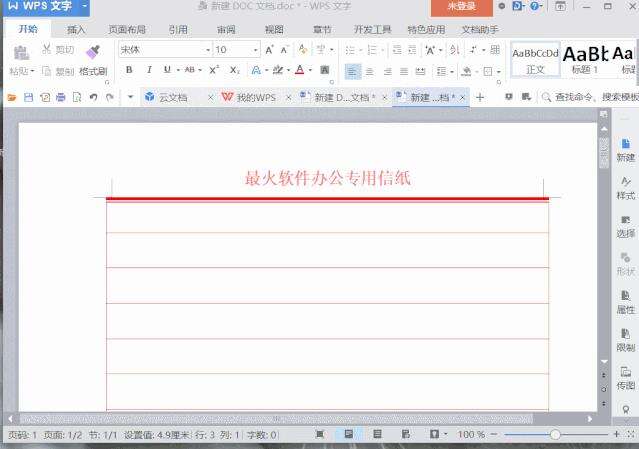This screenshot has height=449, width=639.
Task: Click the vertical scrollbar thumb
Action: click(604, 153)
